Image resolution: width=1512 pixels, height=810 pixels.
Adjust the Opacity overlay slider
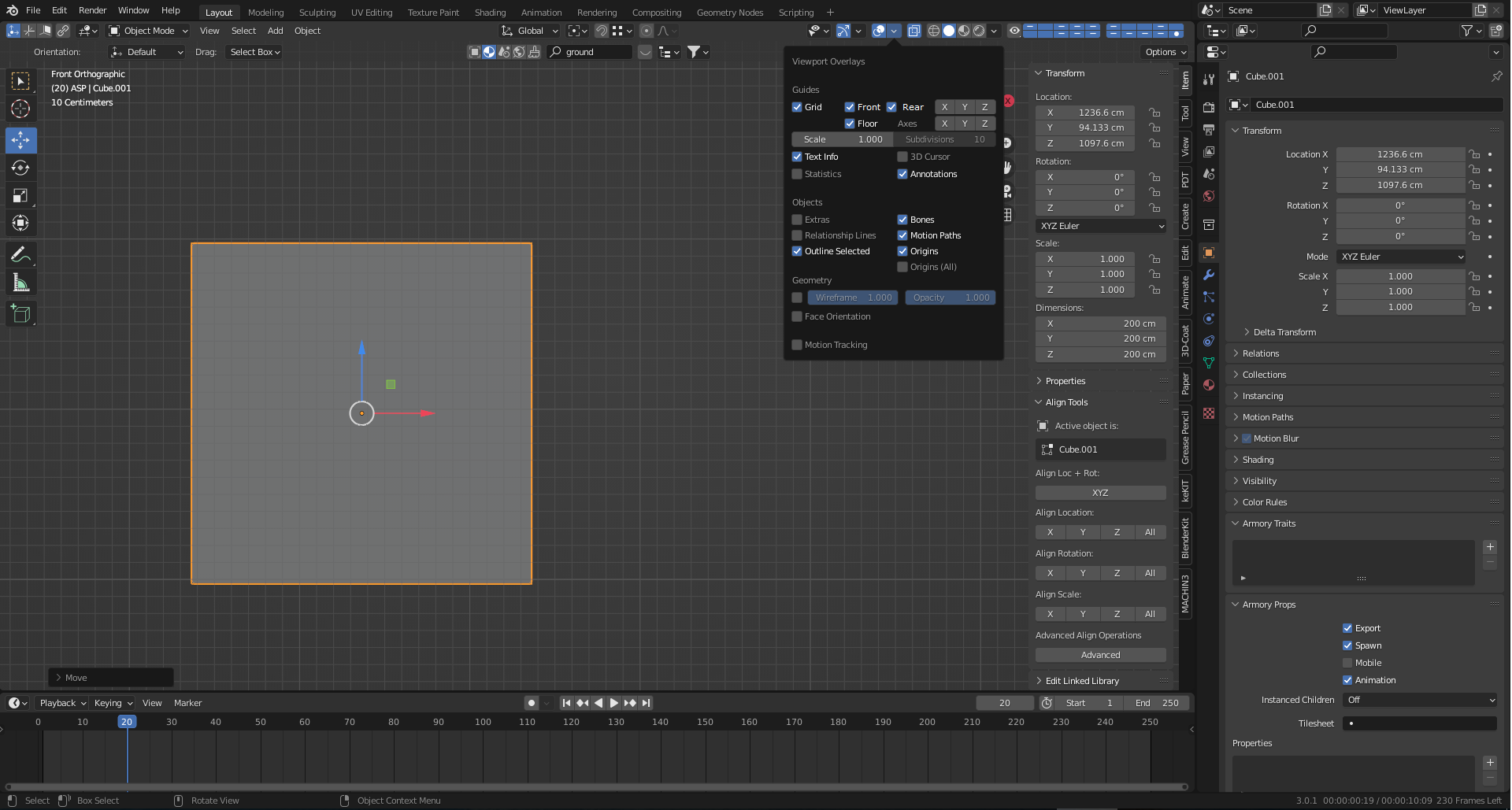[x=951, y=298]
